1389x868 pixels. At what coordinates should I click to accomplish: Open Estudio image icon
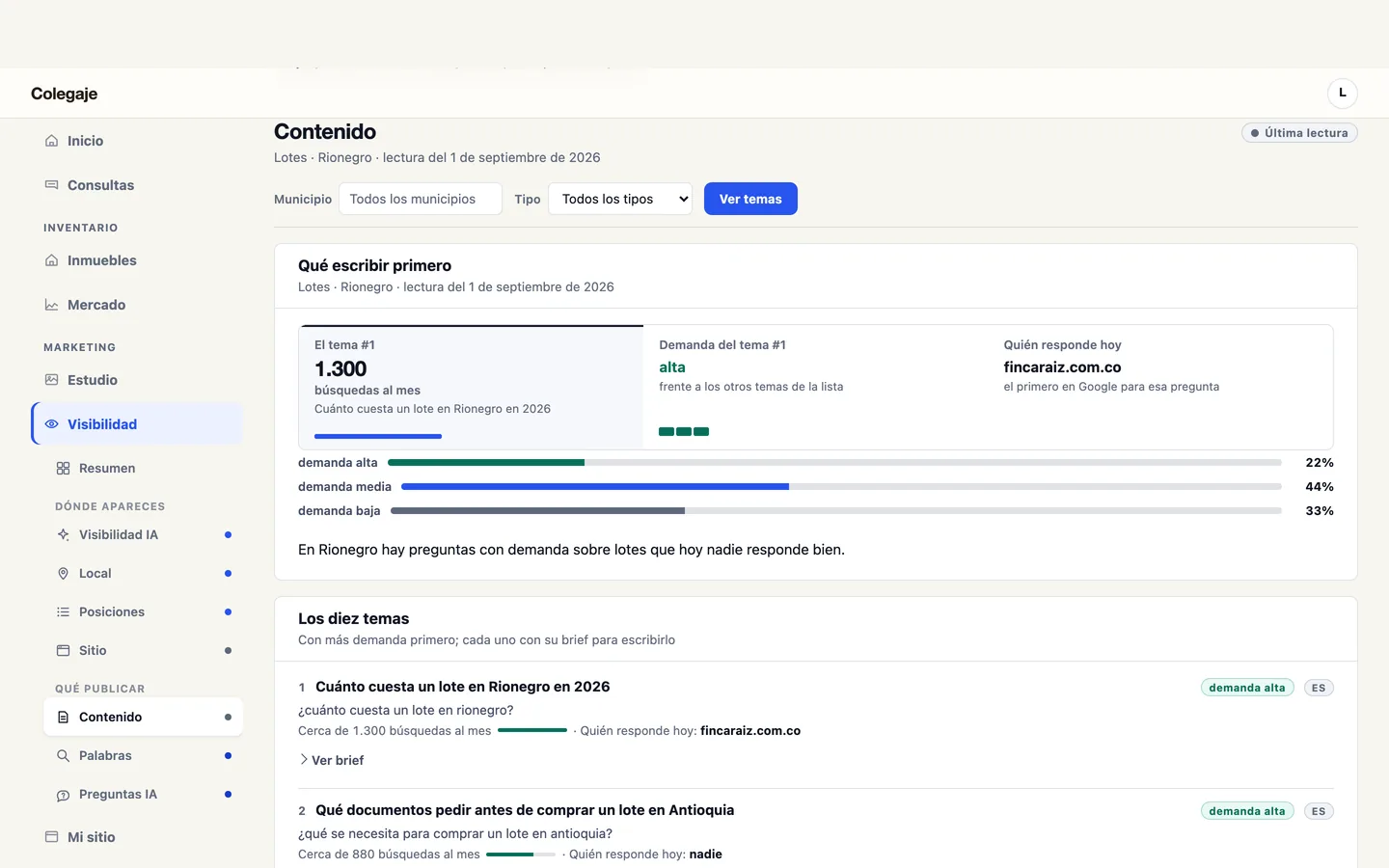click(51, 380)
